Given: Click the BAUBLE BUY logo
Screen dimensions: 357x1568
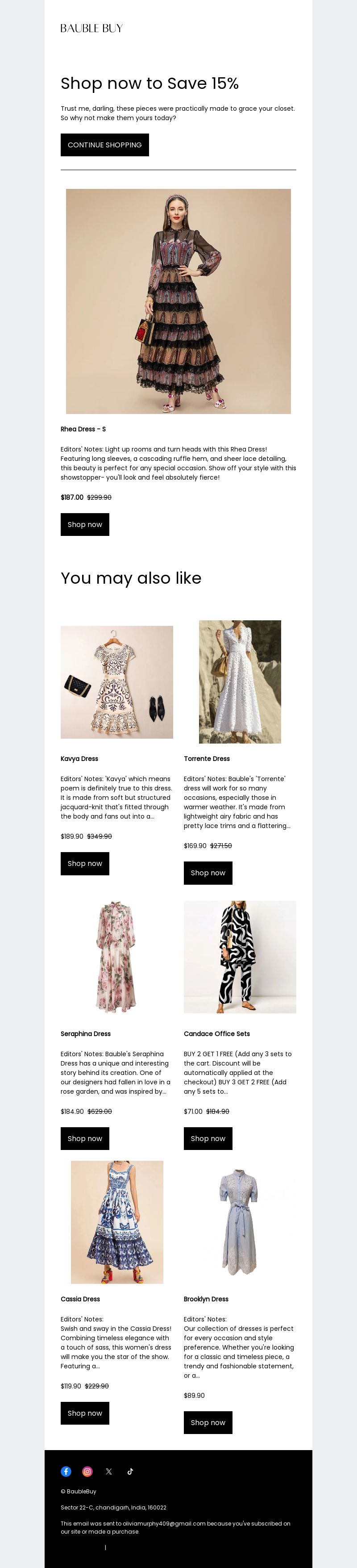Looking at the screenshot, I should click(x=92, y=28).
